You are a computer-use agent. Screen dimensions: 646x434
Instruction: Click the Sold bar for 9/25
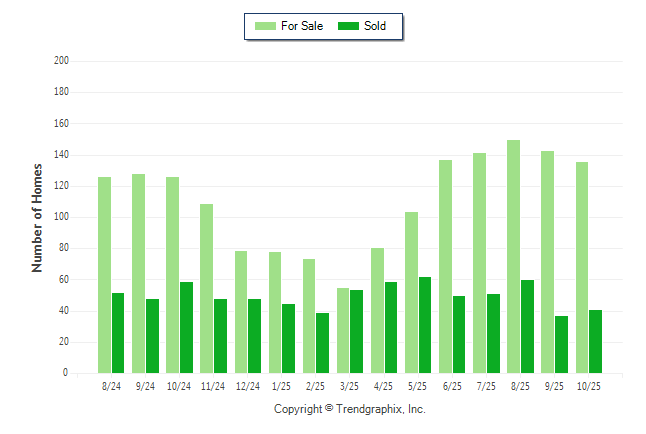pos(561,344)
